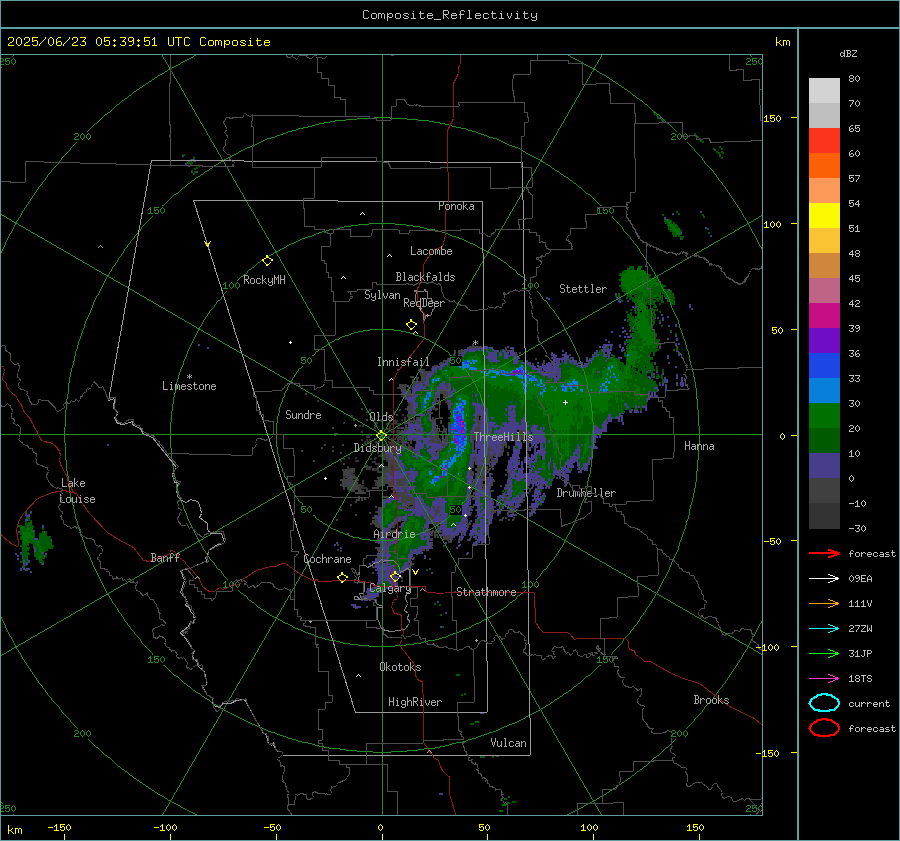The image size is (900, 841).
Task: Pick the 80 dBZ light gray swatch
Action: point(824,90)
